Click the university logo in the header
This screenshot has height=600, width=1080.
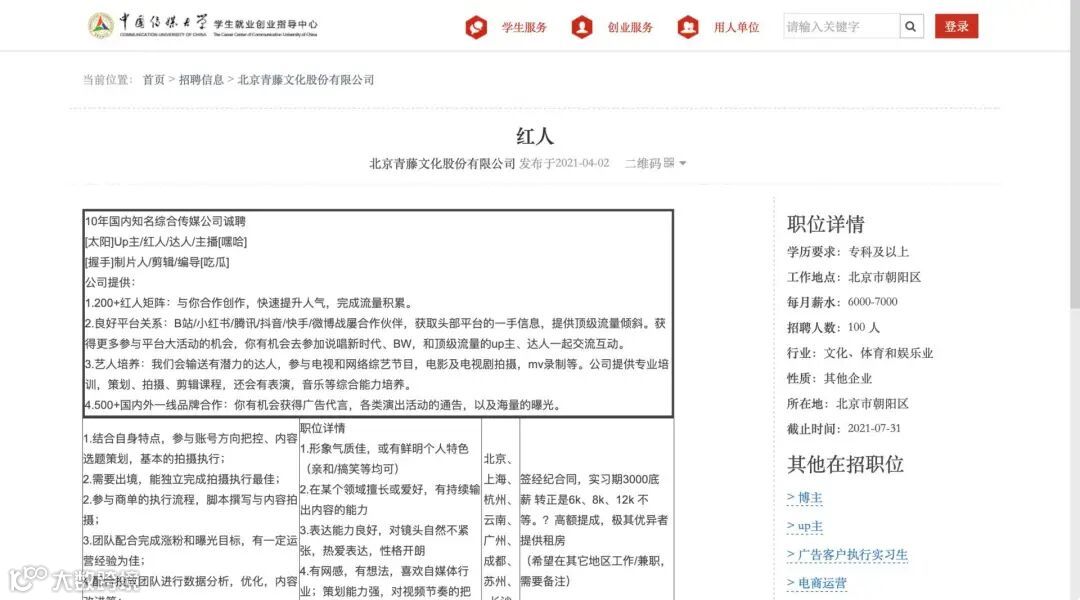pyautogui.click(x=202, y=25)
